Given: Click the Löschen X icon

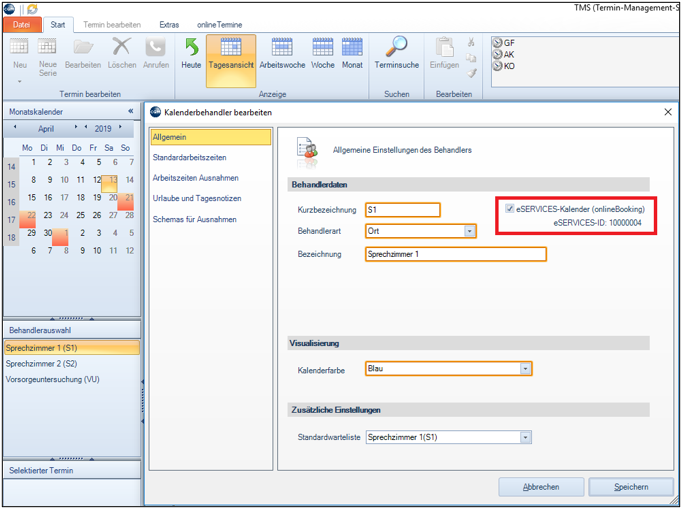Looking at the screenshot, I should pos(121,47).
